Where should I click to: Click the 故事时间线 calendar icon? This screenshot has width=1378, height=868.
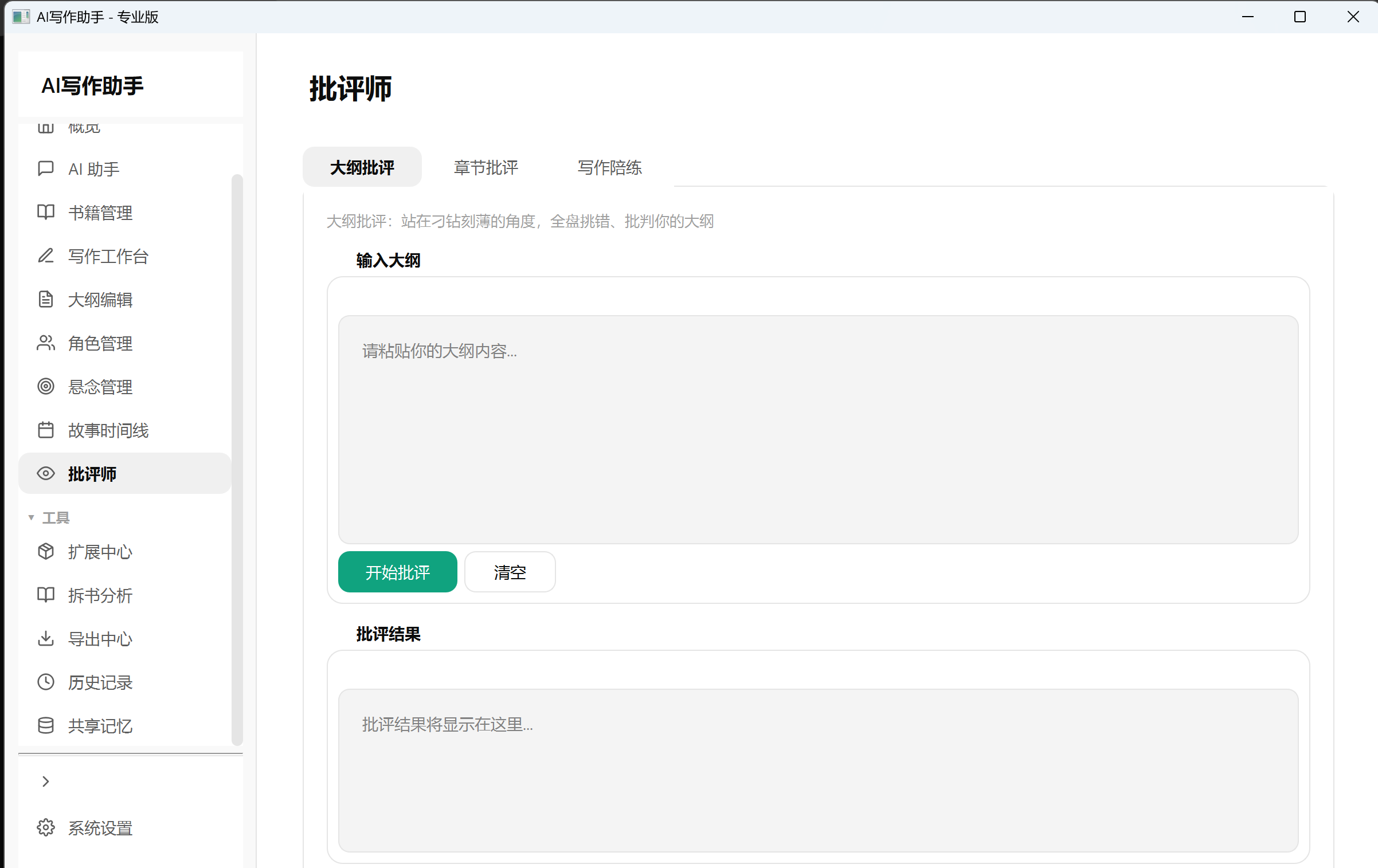click(x=46, y=430)
